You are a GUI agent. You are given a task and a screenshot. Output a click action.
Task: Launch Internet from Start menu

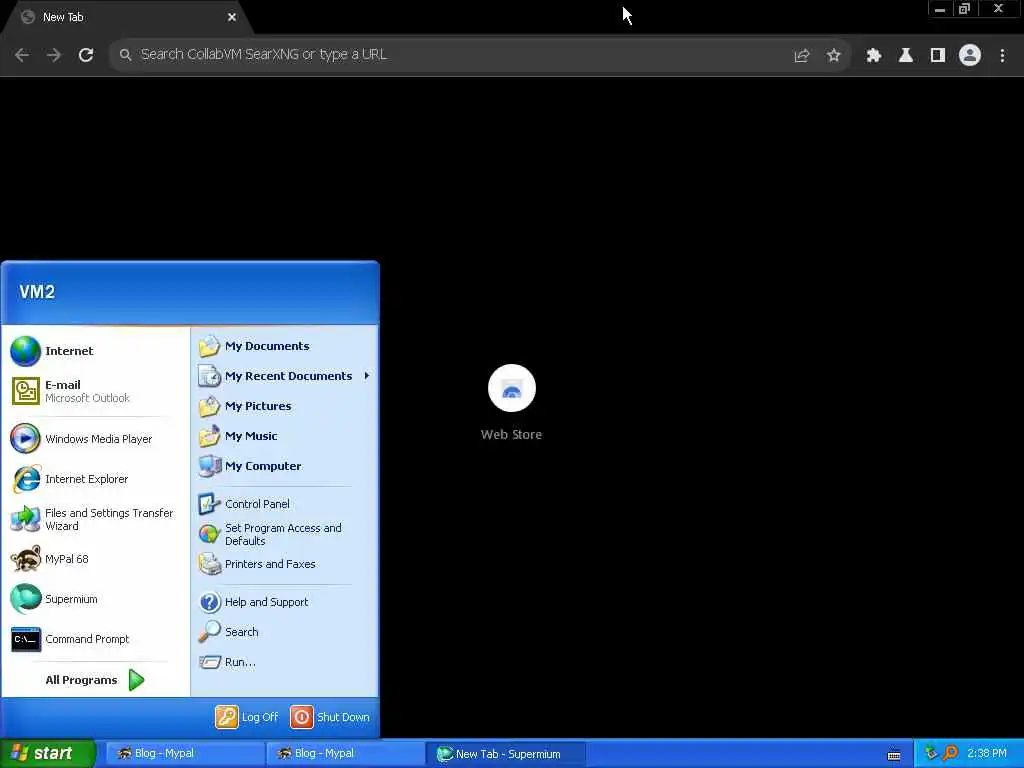95,351
